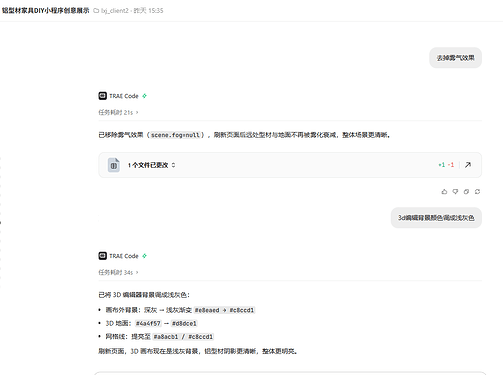The height and width of the screenshot is (375, 503).
Task: Click the folder icon beside bj_client2
Action: click(x=96, y=11)
